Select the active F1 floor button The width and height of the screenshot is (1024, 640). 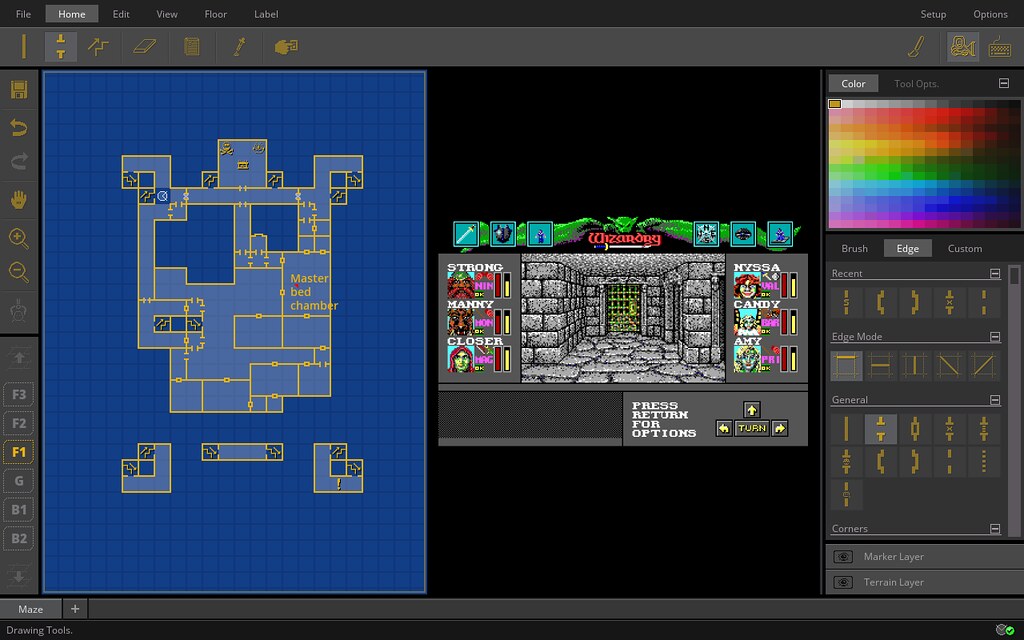click(x=19, y=452)
